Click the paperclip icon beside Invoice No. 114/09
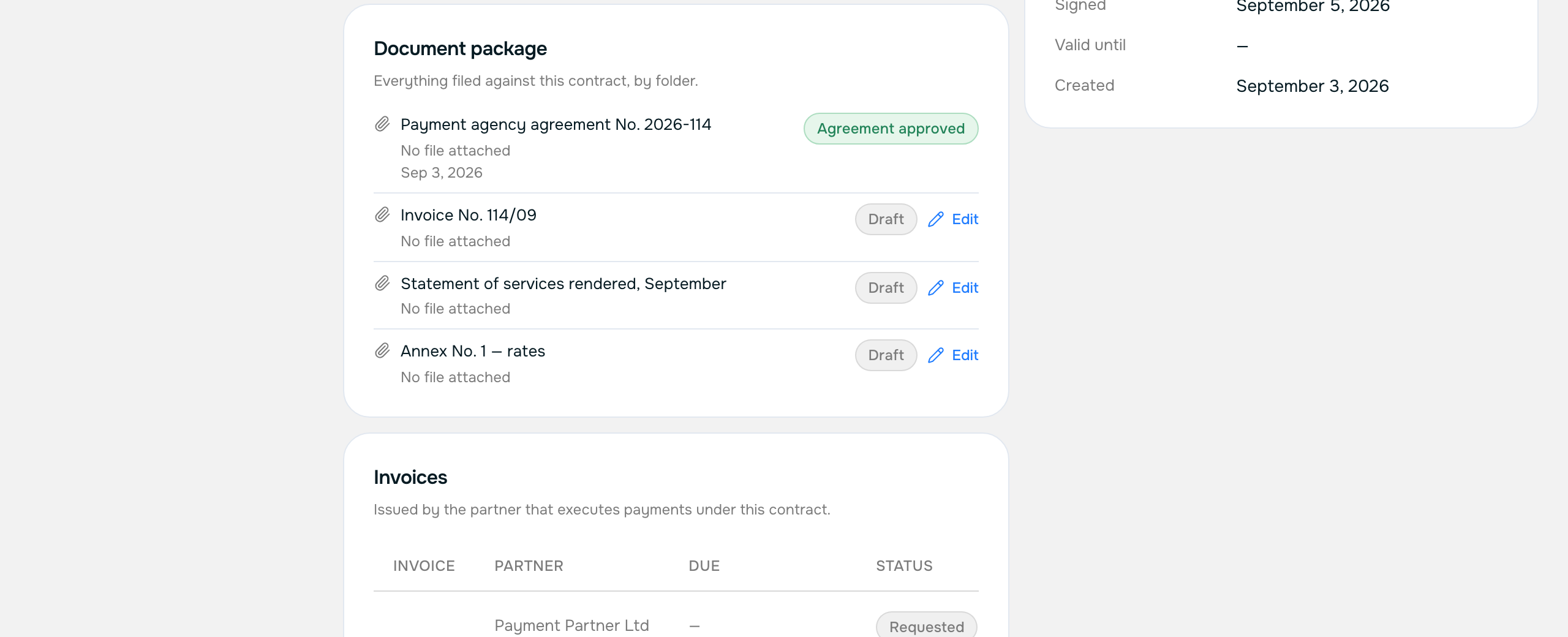Viewport: 1568px width, 637px height. pyautogui.click(x=382, y=215)
